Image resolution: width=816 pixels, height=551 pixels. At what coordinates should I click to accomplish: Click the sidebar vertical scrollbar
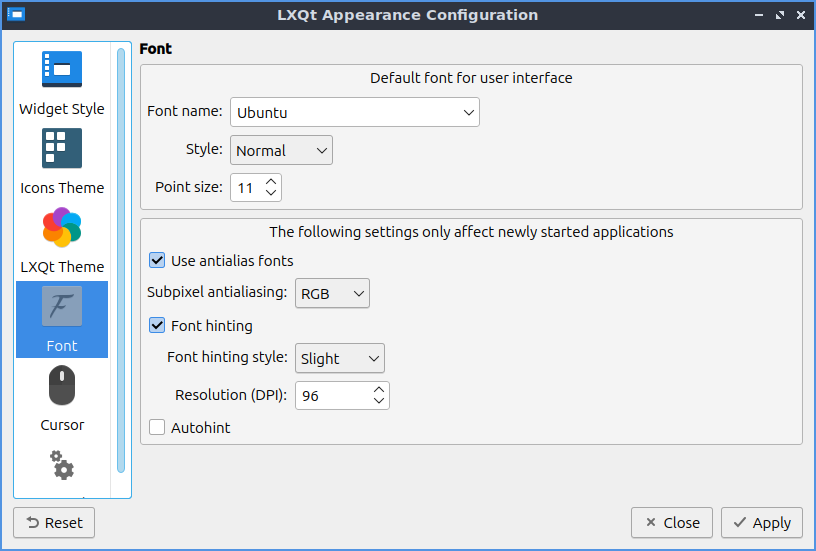tap(121, 260)
